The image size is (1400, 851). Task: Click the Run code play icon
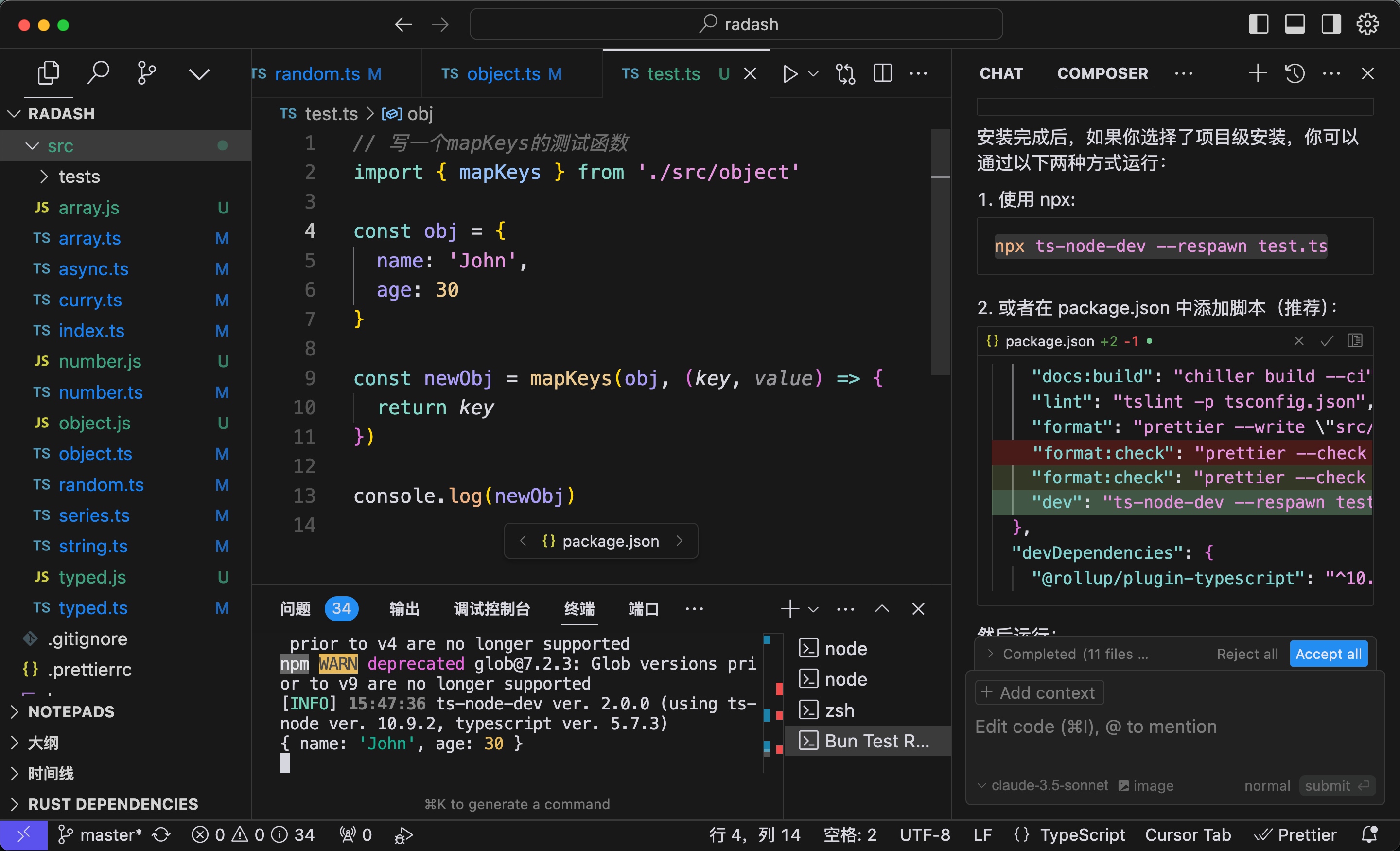tap(790, 74)
